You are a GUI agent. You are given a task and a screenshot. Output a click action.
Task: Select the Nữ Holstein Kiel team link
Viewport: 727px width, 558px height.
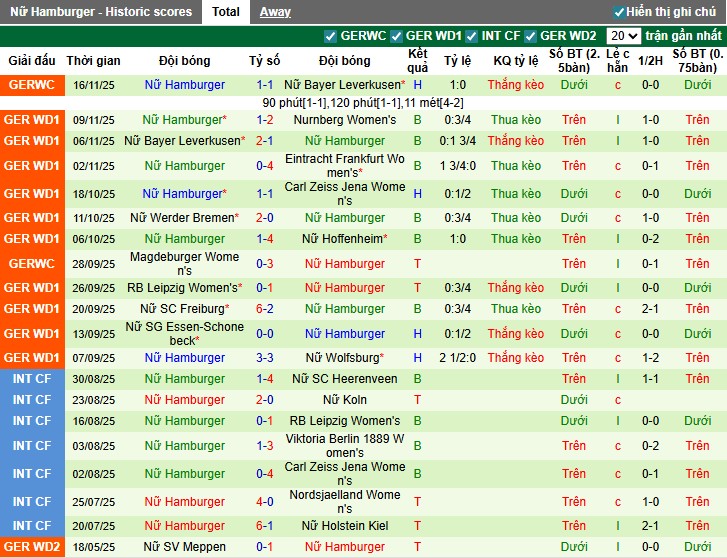click(x=344, y=526)
